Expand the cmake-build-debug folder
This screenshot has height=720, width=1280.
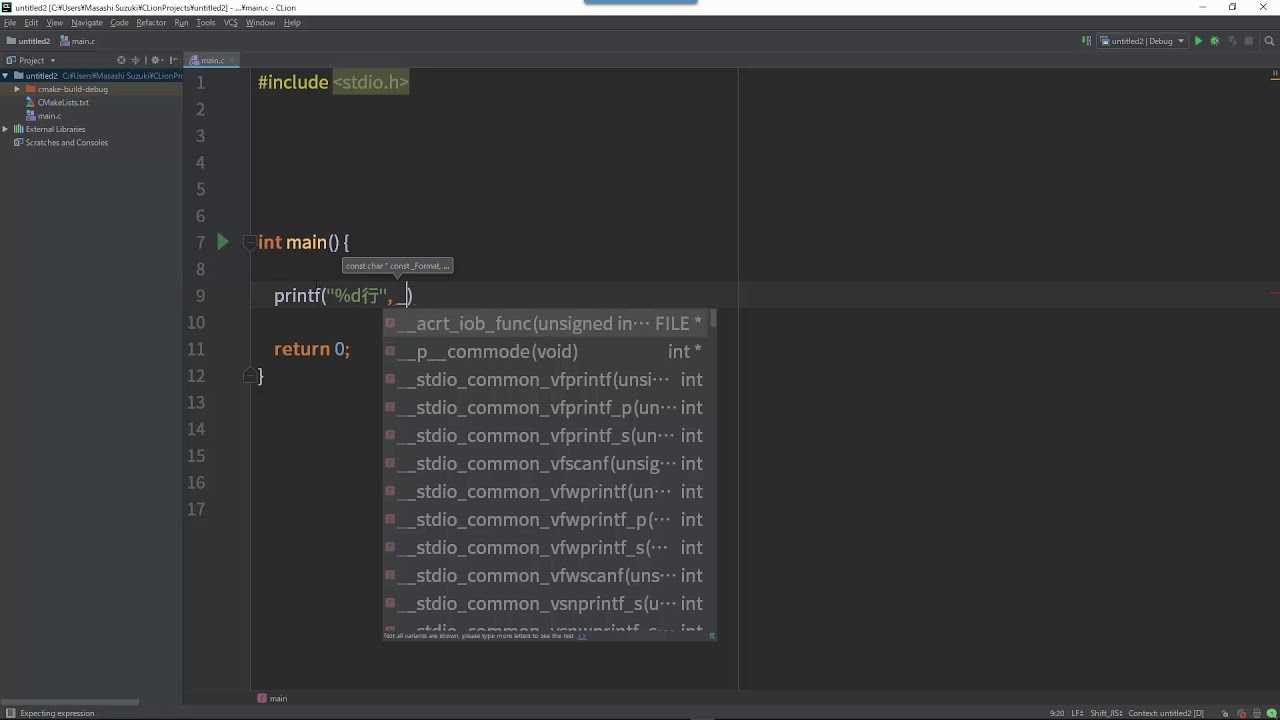point(17,89)
